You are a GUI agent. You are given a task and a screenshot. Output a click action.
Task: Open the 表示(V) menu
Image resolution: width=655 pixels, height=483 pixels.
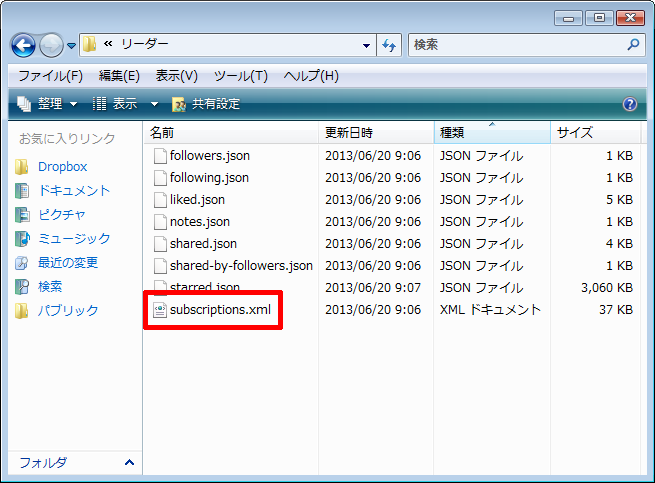(x=176, y=76)
